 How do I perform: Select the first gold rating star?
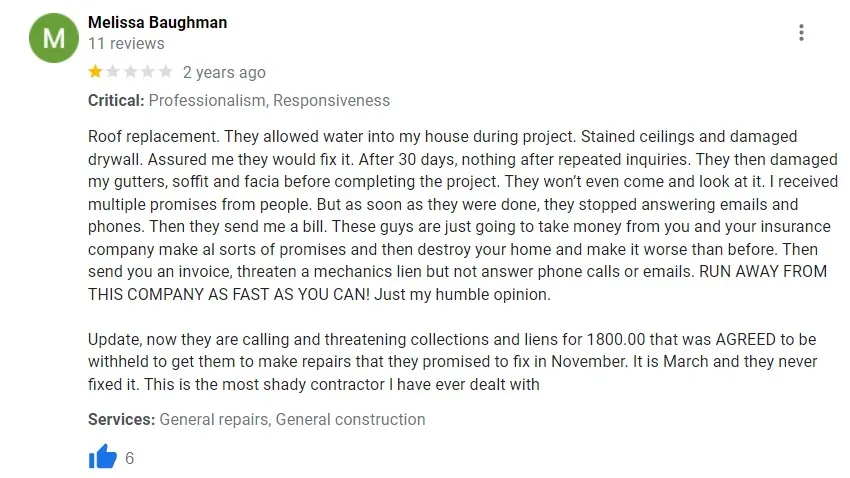coord(95,72)
